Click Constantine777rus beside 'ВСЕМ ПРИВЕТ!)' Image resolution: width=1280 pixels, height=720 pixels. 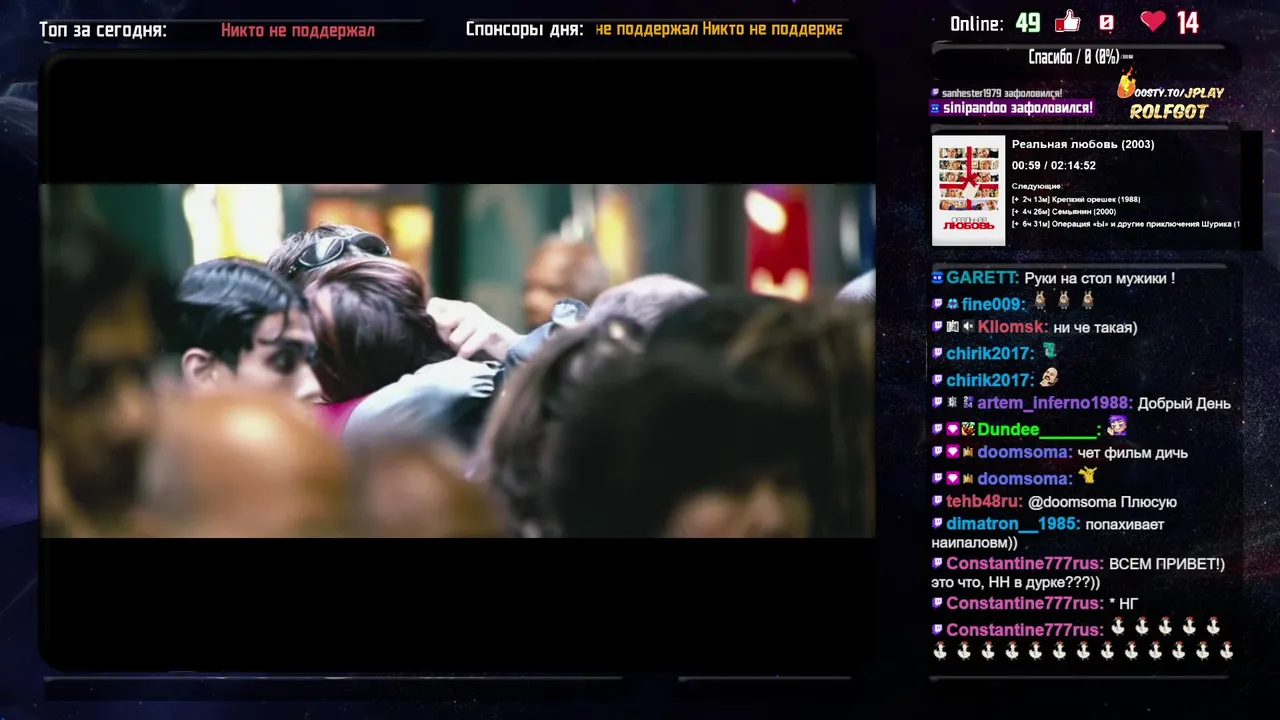tap(1025, 564)
